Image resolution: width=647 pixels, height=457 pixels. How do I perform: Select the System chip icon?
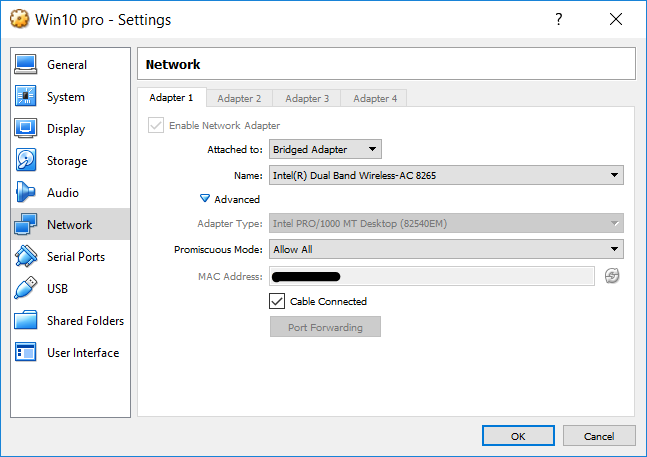(27, 97)
